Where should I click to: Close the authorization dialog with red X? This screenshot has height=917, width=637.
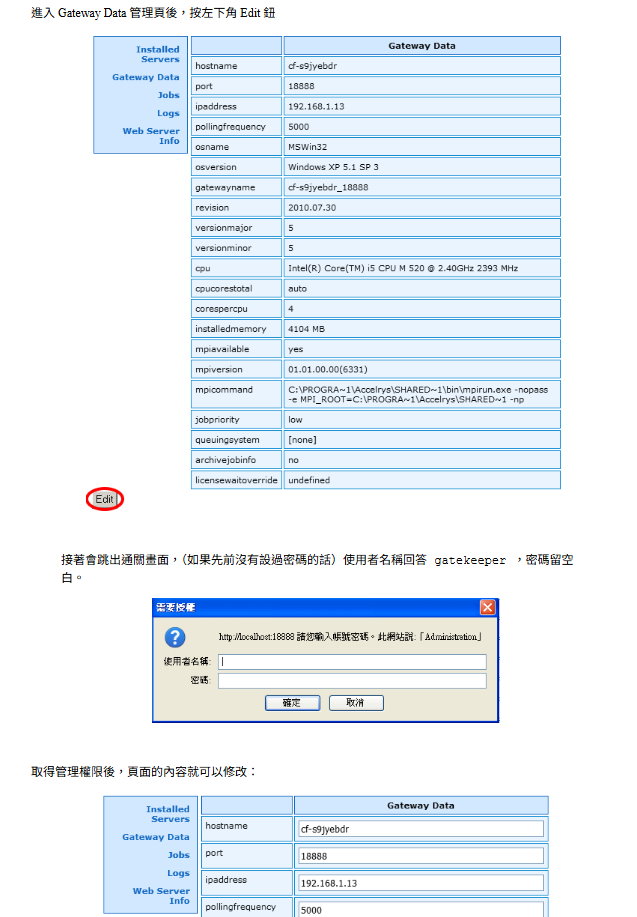coord(487,608)
